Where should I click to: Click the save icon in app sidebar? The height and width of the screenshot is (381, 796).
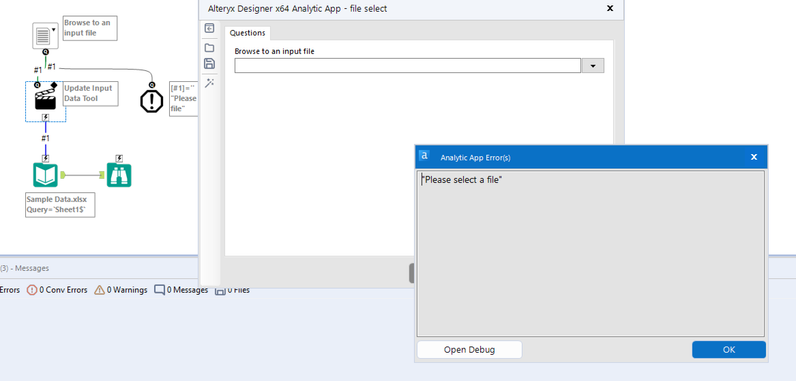[209, 63]
